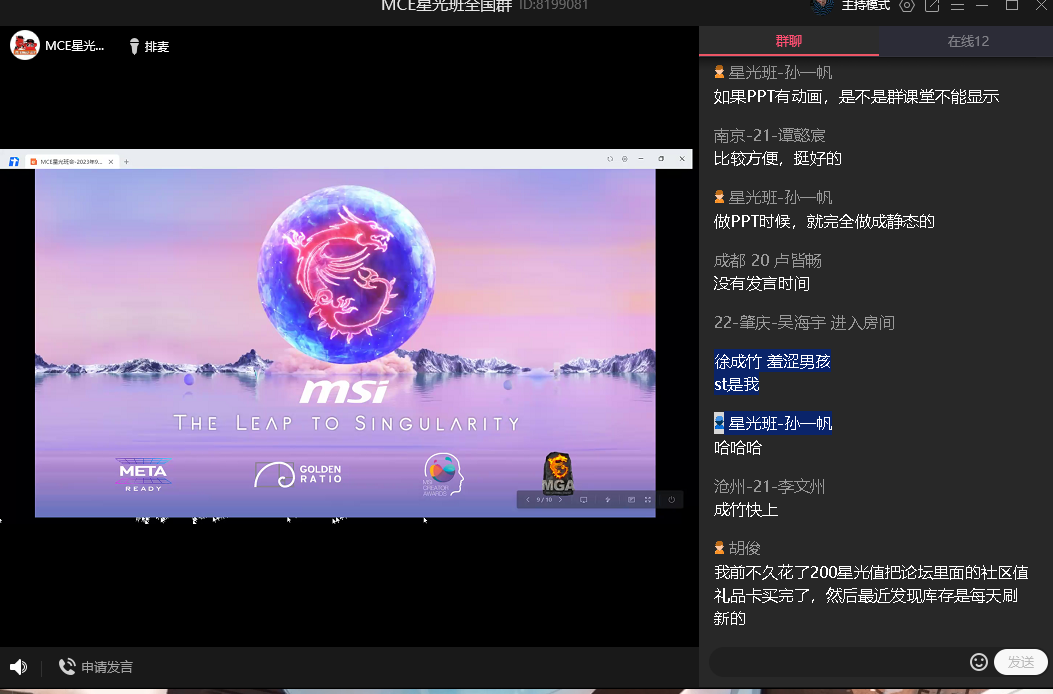Click the badge icon beside 胡俊
This screenshot has height=694, width=1053.
click(x=719, y=548)
